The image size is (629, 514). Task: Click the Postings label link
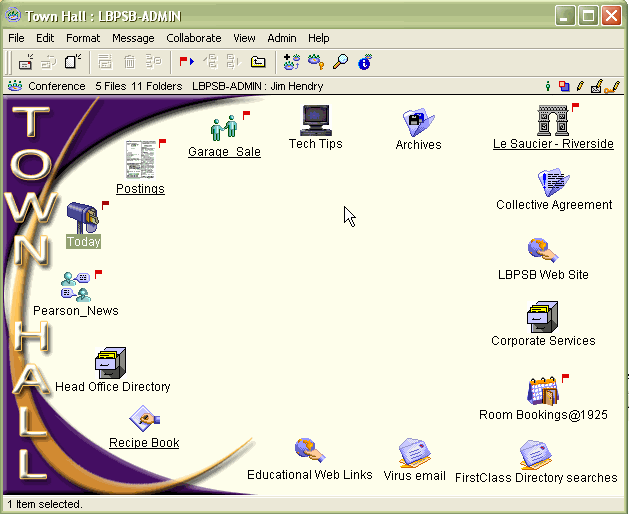[x=140, y=189]
